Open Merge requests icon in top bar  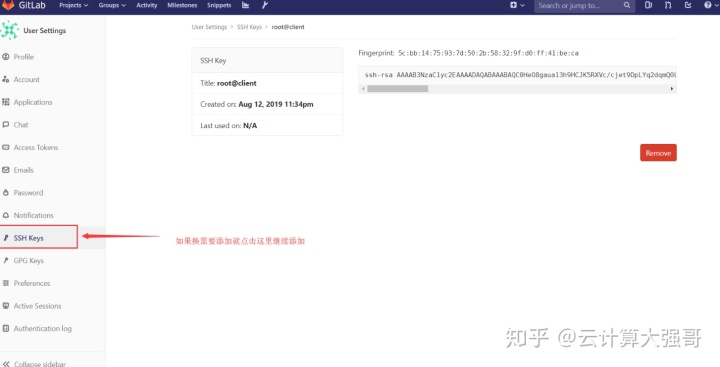click(668, 5)
